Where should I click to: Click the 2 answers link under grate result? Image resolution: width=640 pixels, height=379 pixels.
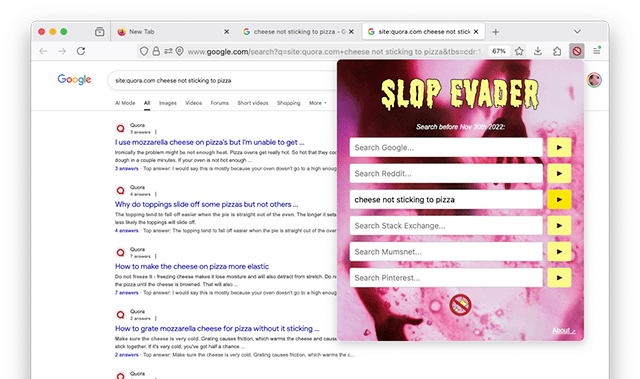127,355
